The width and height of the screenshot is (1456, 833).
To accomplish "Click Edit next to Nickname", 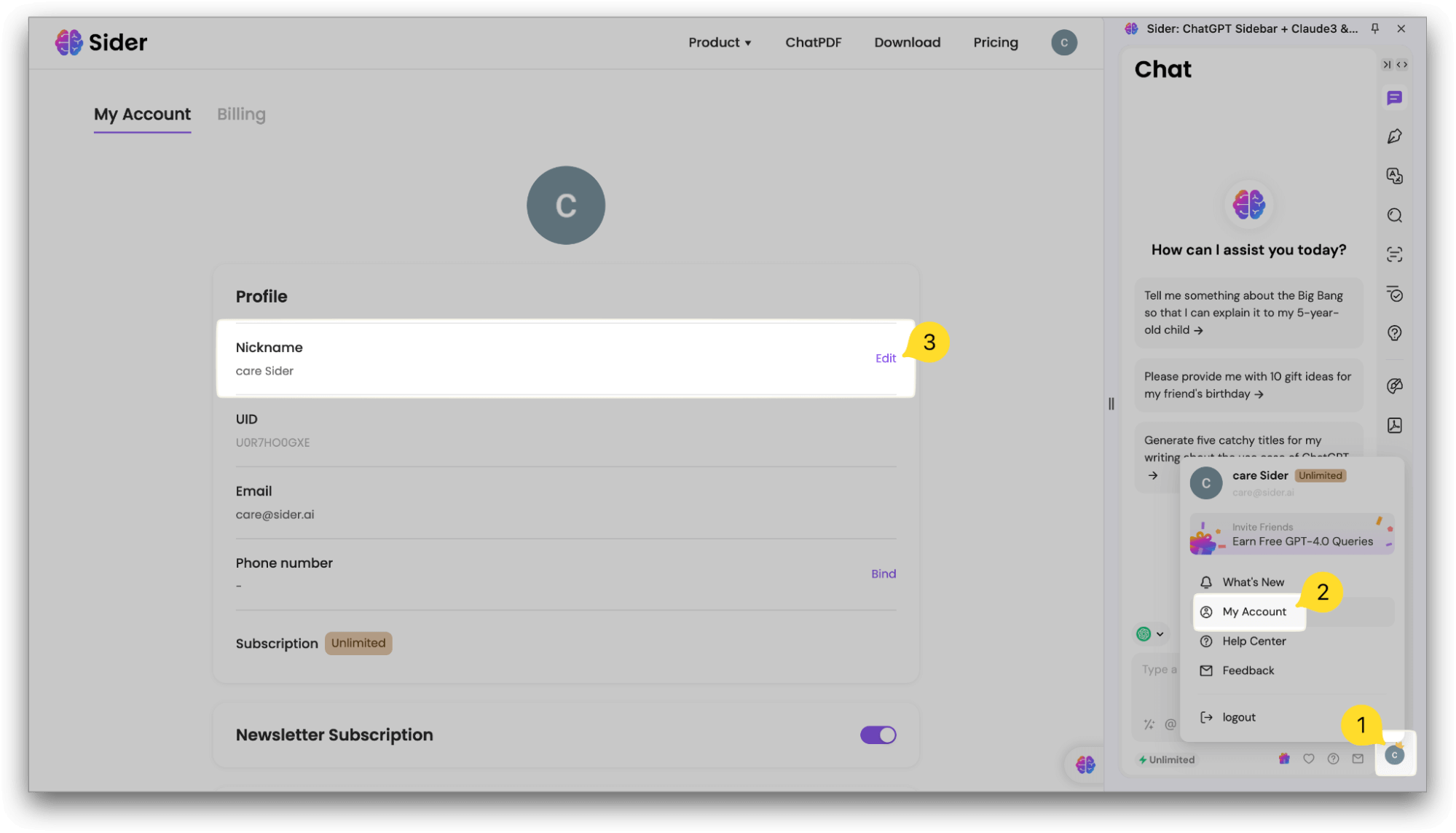I will (x=885, y=358).
